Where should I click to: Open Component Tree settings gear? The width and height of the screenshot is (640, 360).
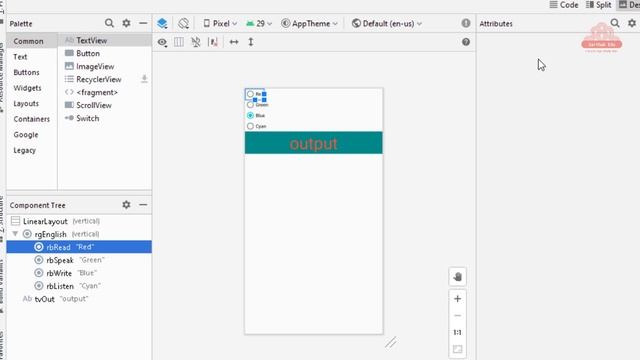click(127, 204)
